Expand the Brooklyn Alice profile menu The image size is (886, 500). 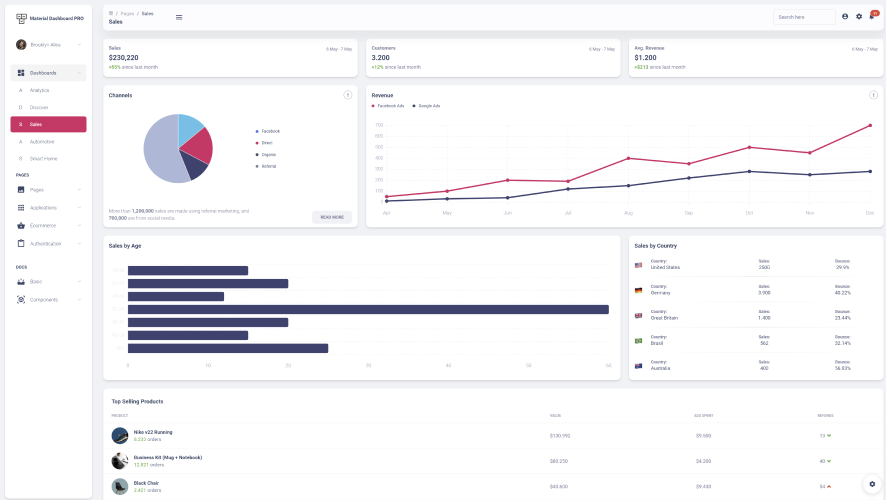point(48,45)
